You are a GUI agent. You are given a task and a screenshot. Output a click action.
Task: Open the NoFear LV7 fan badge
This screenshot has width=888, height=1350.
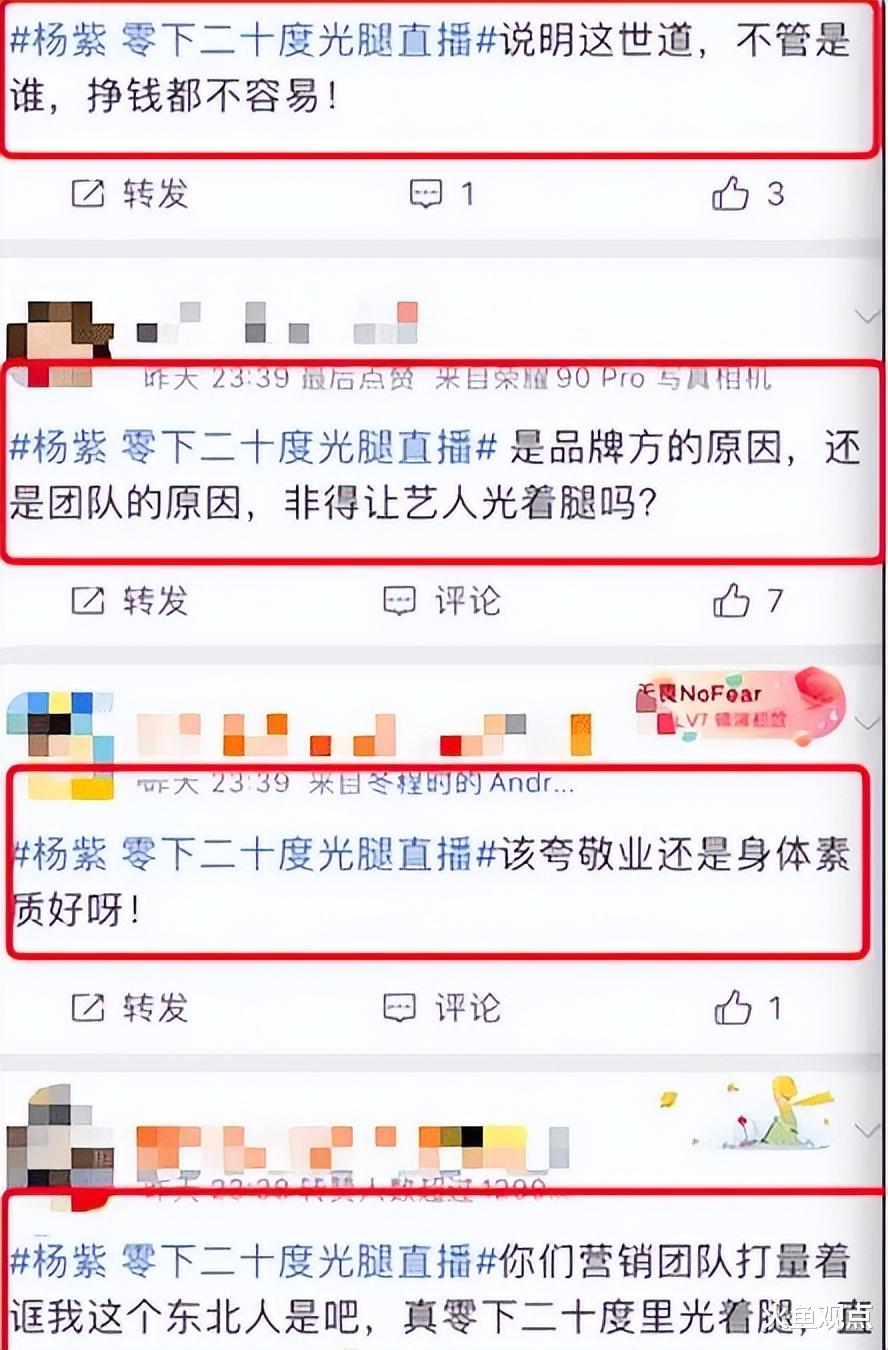740,707
